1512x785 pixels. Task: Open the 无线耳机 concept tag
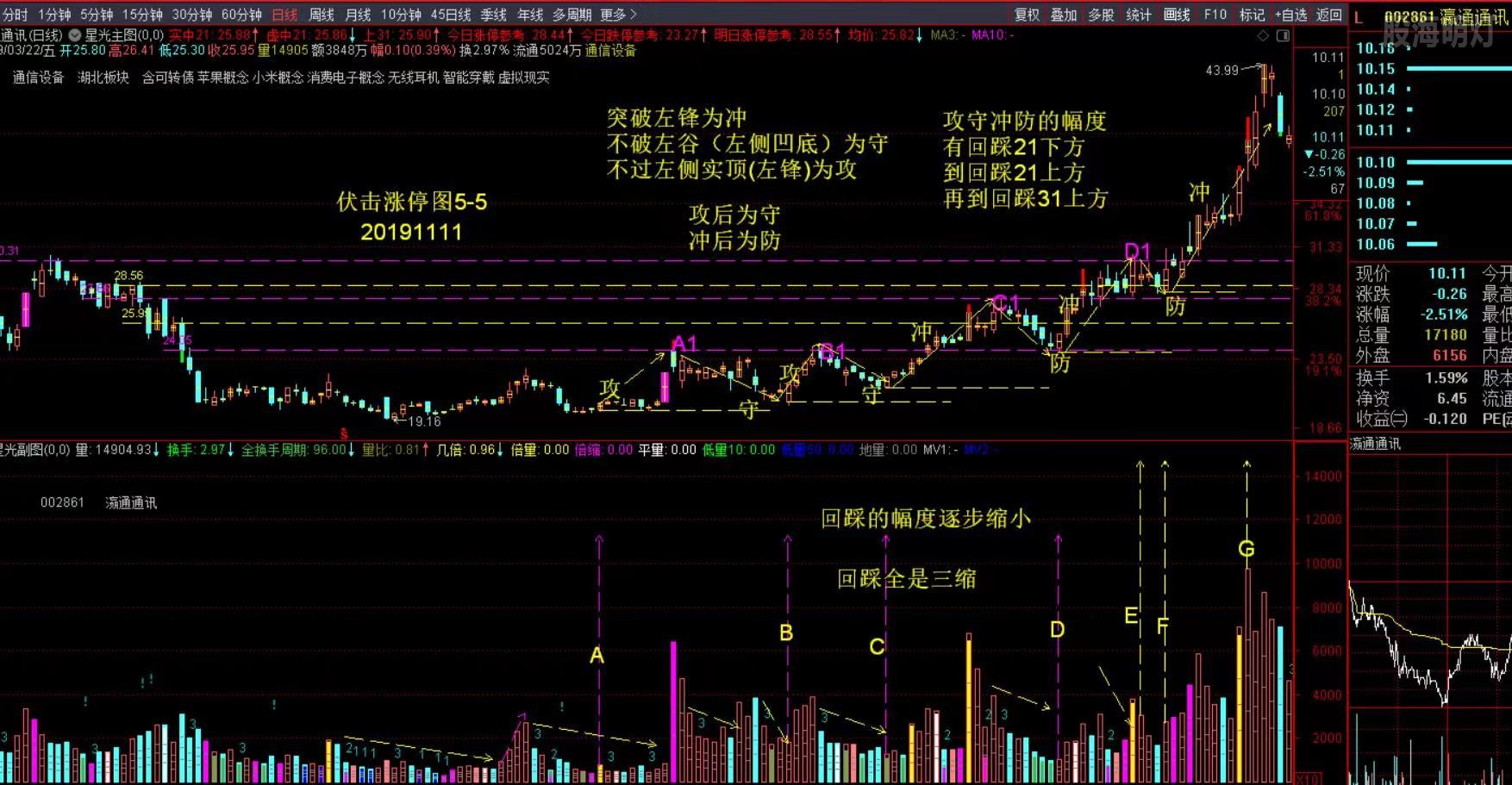[414, 78]
